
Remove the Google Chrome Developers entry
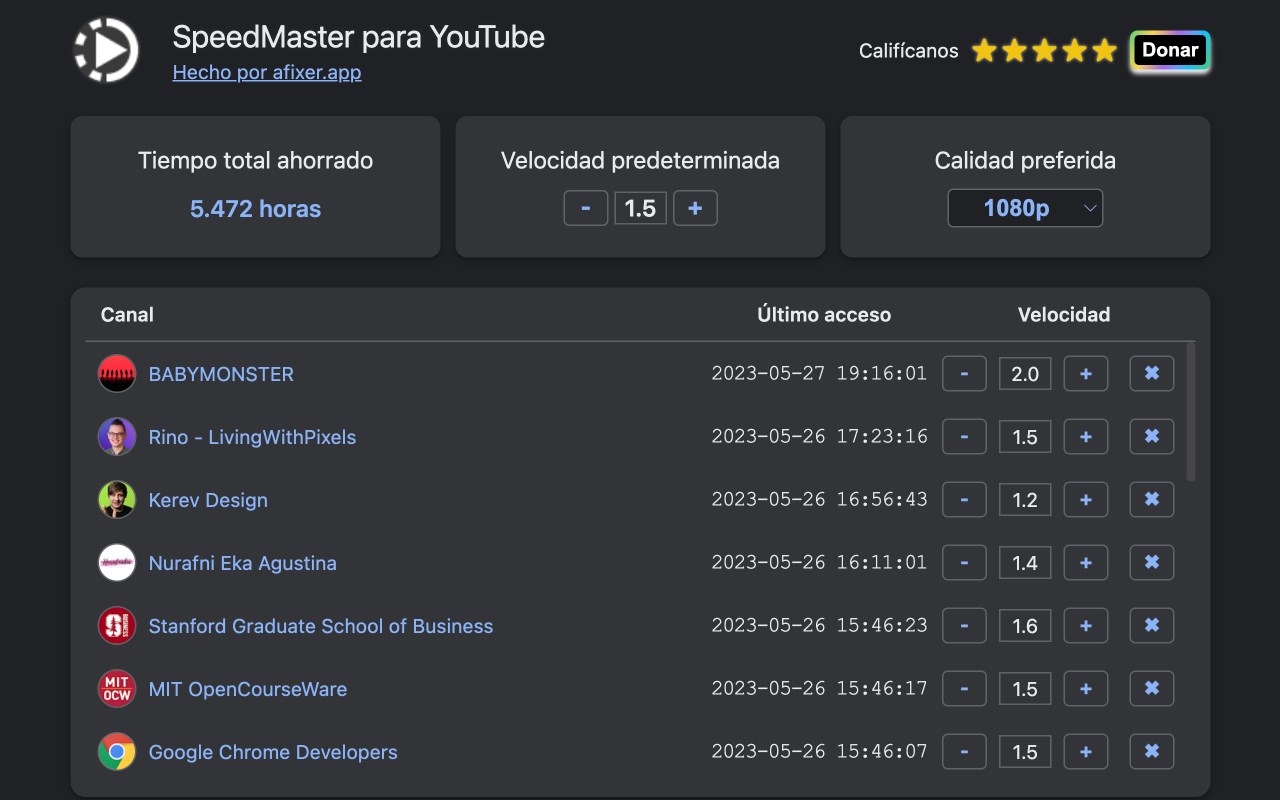pos(1152,752)
